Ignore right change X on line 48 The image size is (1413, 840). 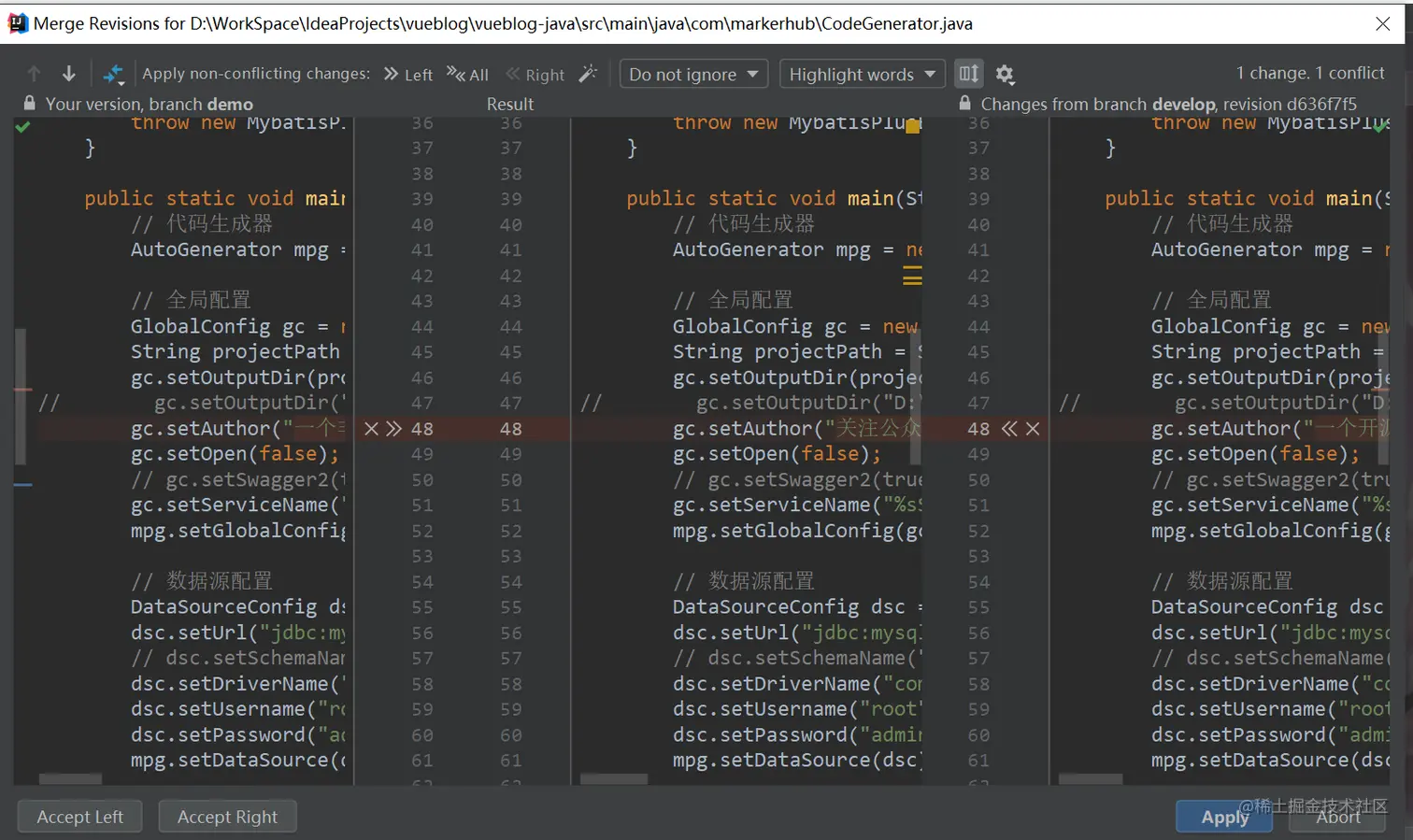click(x=1032, y=429)
